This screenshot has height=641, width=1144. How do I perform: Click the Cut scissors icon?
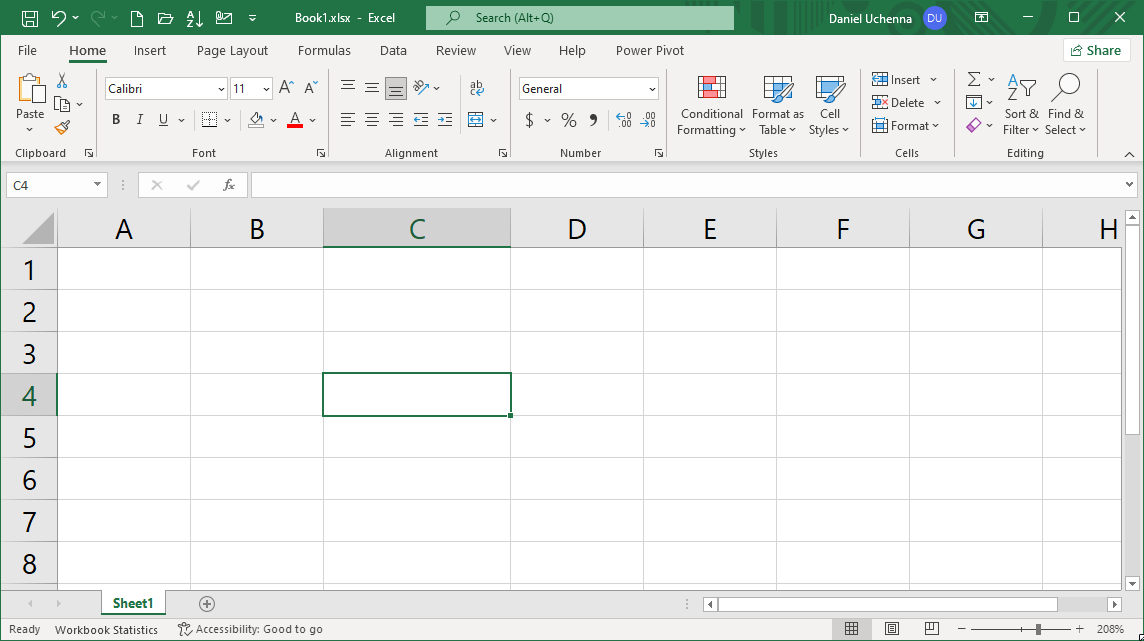click(62, 81)
